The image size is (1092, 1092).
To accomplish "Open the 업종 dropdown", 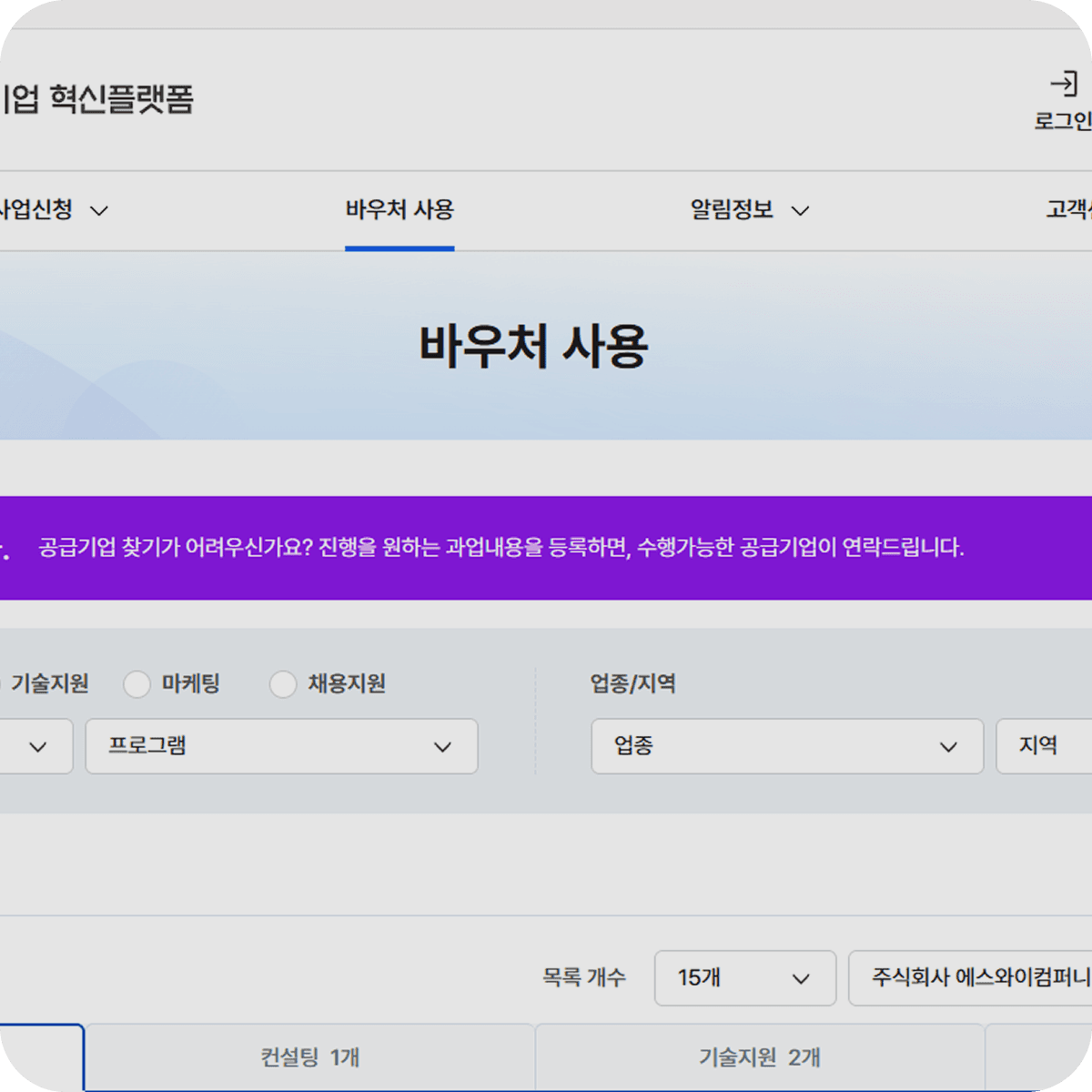I will point(787,746).
